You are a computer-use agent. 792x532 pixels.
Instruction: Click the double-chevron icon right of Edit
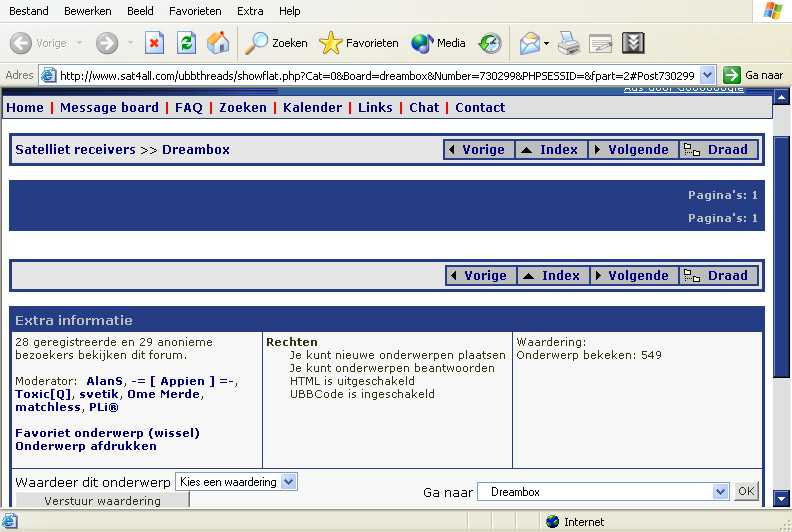(633, 43)
